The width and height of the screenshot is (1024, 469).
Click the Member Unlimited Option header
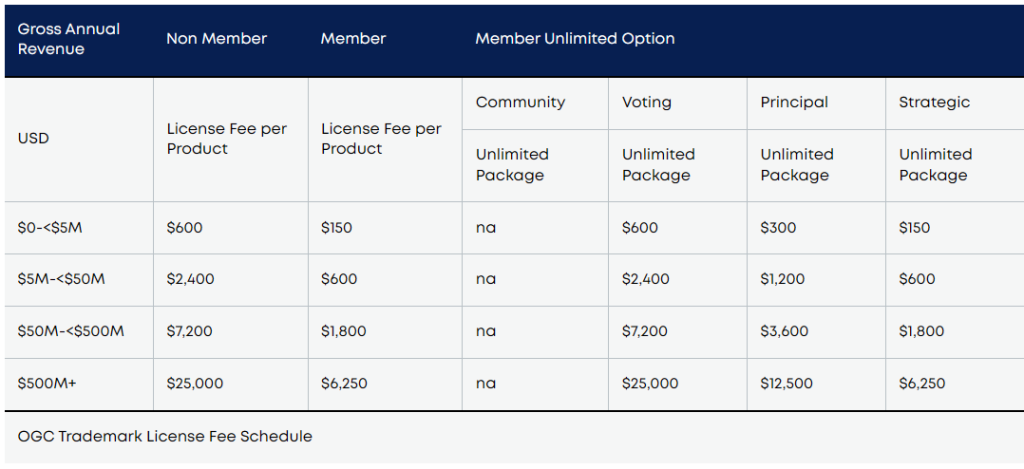(x=575, y=39)
